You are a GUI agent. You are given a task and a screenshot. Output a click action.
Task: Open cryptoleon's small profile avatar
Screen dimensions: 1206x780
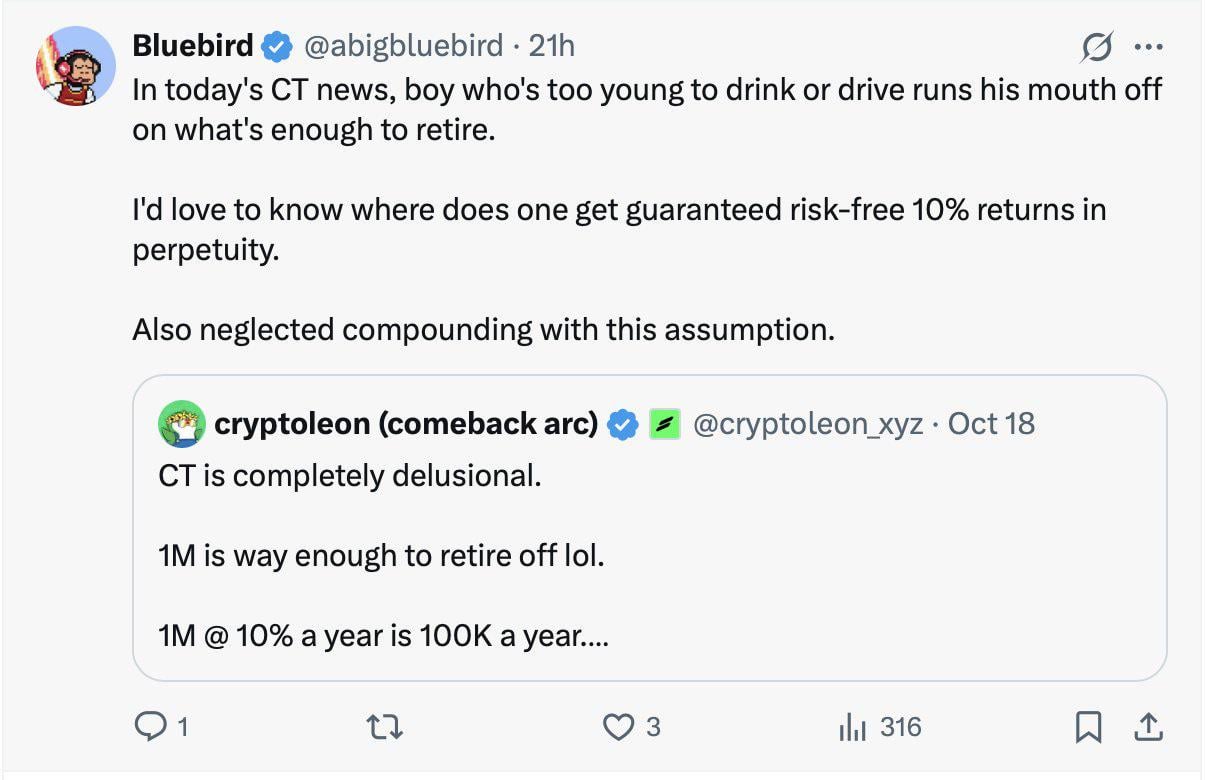(x=181, y=424)
